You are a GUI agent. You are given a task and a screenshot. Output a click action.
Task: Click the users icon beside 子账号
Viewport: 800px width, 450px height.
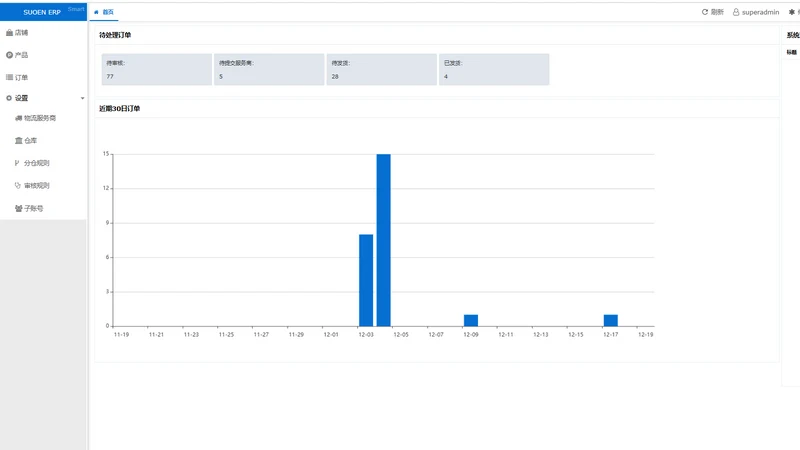click(18, 208)
